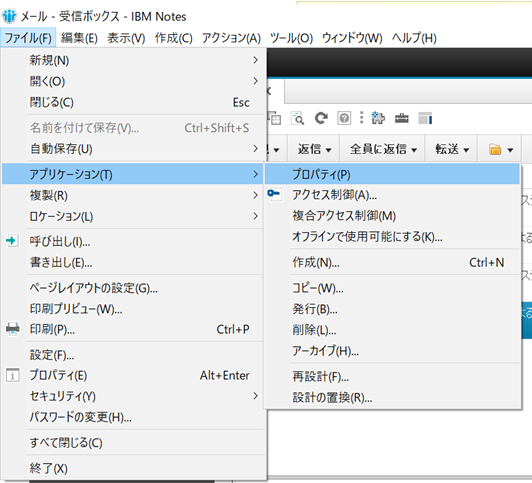The height and width of the screenshot is (483, 532).
Task: Expand the セキュリティ(Y) submenu
Action: click(133, 396)
